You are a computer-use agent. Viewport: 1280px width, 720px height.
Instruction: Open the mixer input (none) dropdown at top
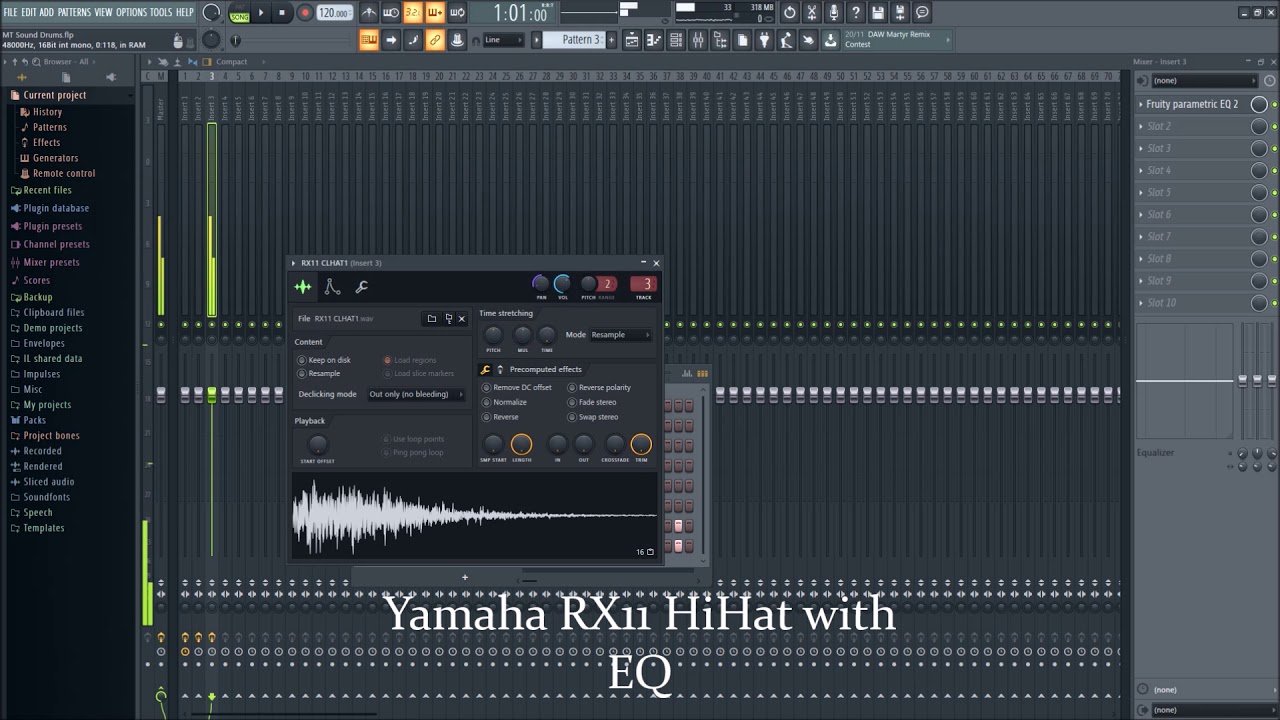pyautogui.click(x=1203, y=81)
